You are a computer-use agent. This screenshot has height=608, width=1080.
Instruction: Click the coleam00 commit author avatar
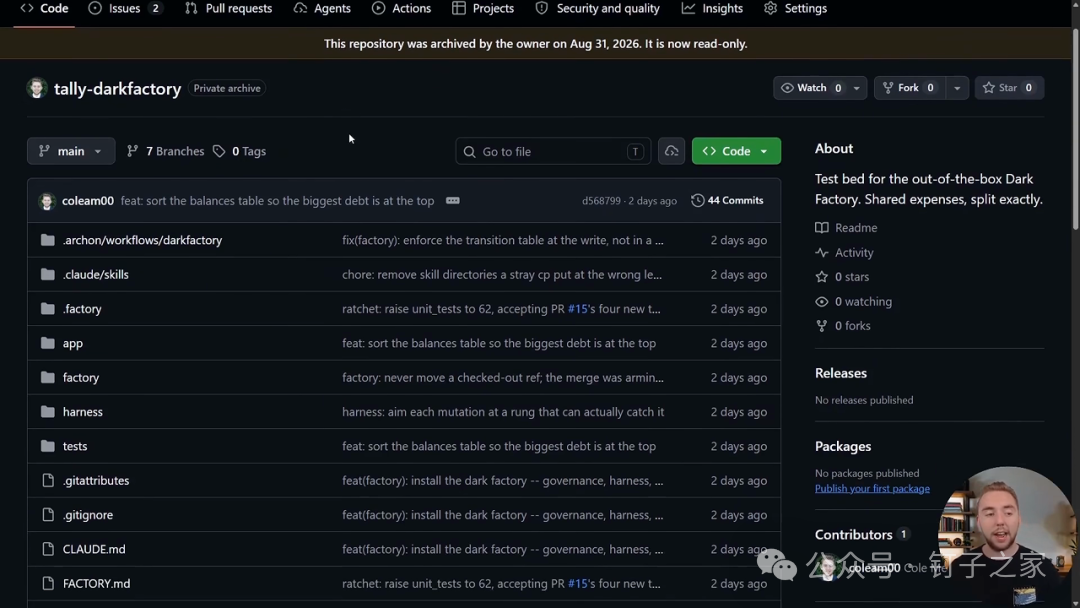[47, 200]
